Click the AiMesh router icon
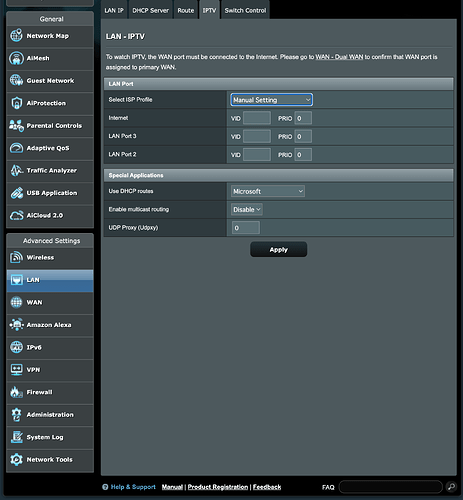Image resolution: width=463 pixels, height=500 pixels. coord(16,58)
